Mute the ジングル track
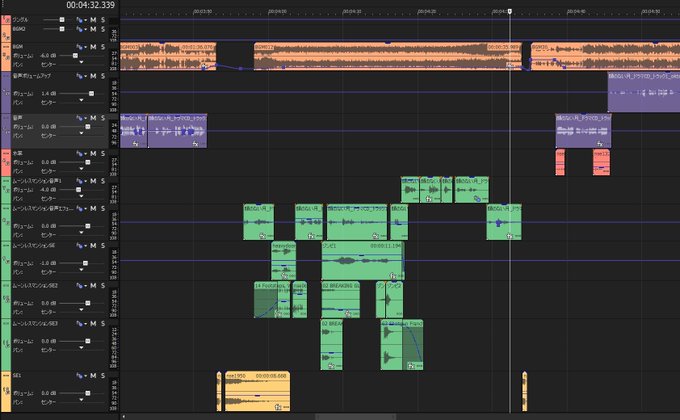 click(93, 20)
